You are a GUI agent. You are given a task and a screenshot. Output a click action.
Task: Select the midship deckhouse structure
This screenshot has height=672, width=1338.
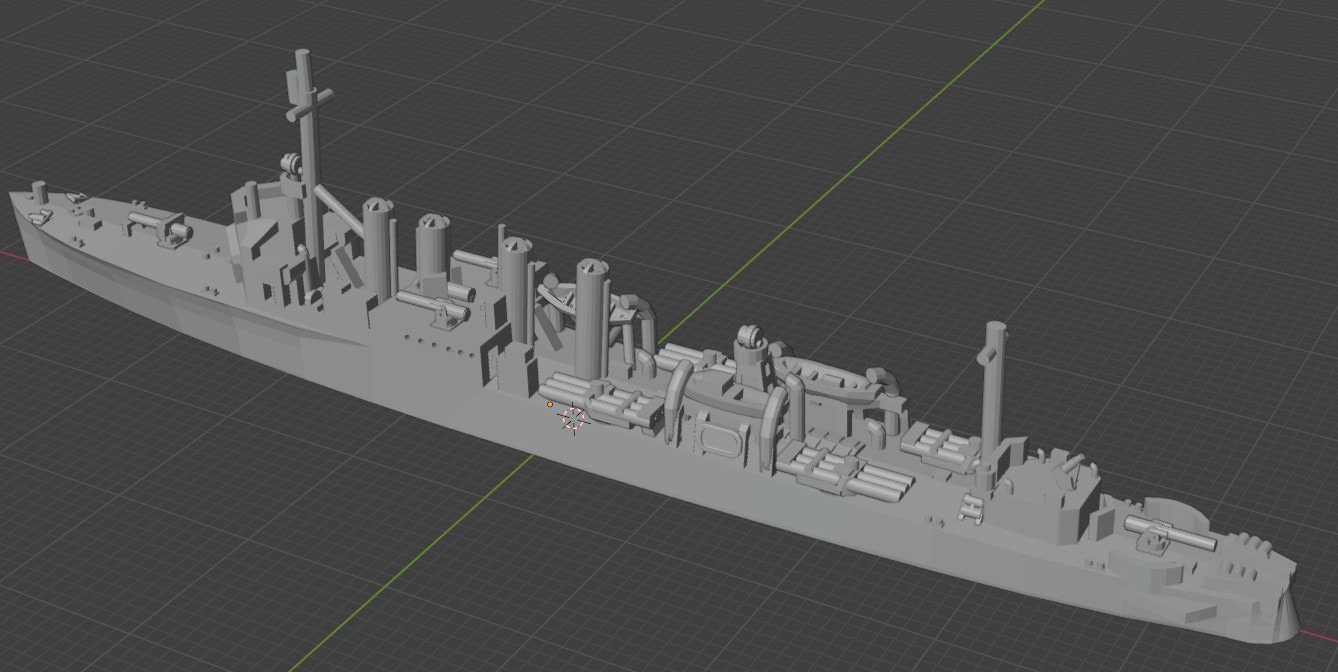point(722,430)
